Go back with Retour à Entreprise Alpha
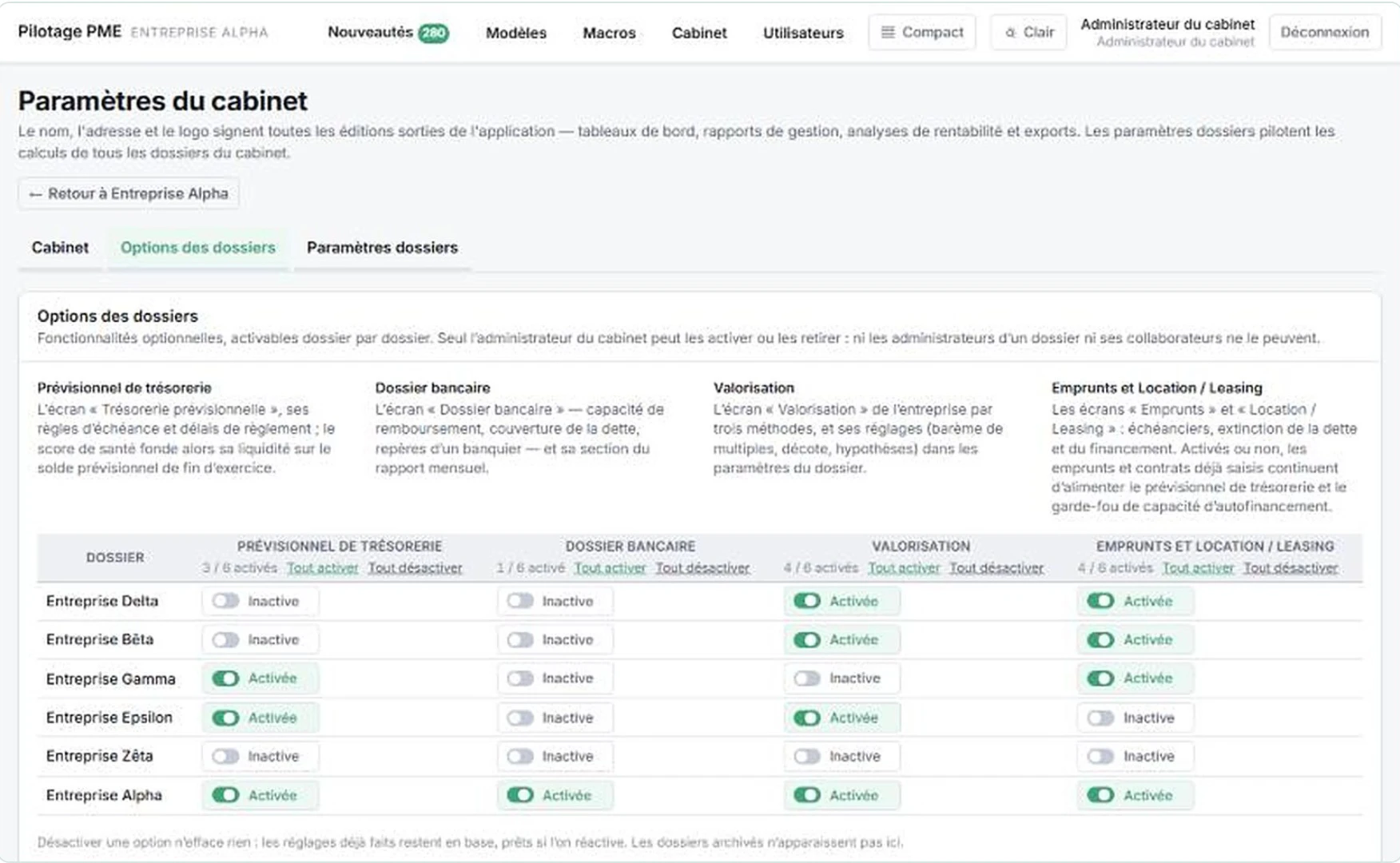This screenshot has height=863, width=1400. coord(129,194)
